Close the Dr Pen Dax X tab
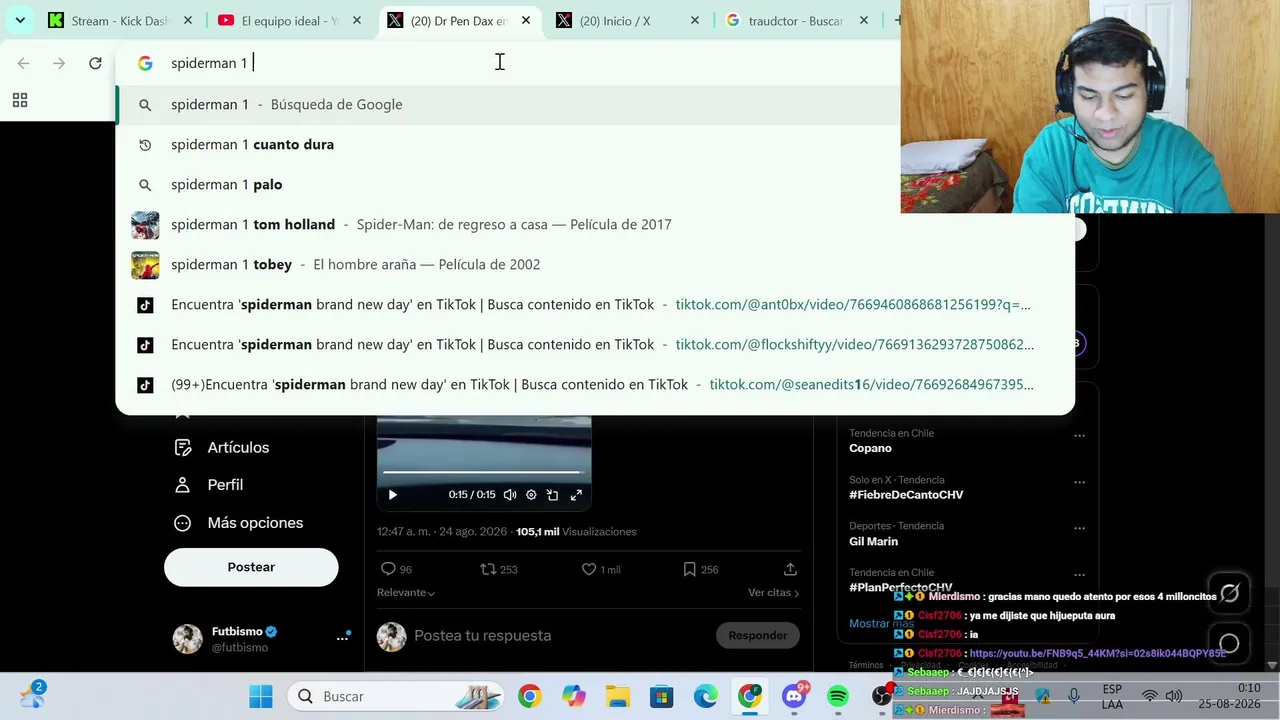Image resolution: width=1280 pixels, height=720 pixels. [526, 20]
